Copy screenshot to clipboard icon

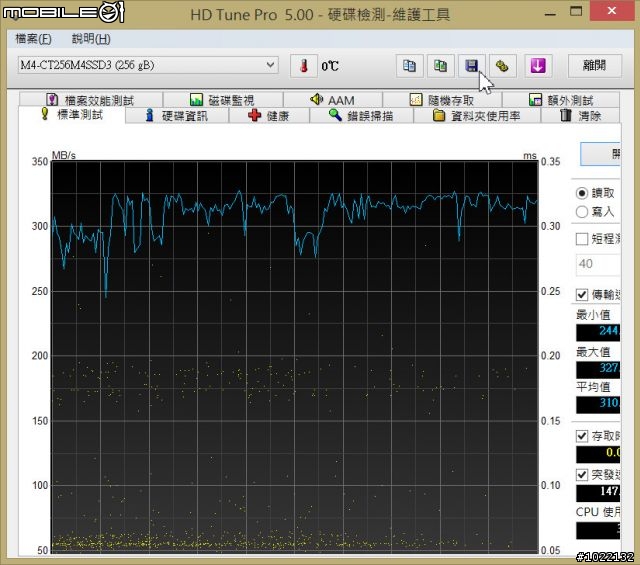tap(440, 66)
